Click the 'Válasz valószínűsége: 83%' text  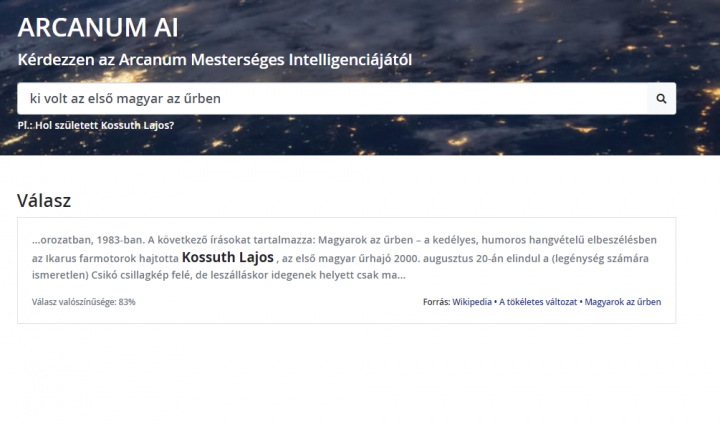point(84,302)
